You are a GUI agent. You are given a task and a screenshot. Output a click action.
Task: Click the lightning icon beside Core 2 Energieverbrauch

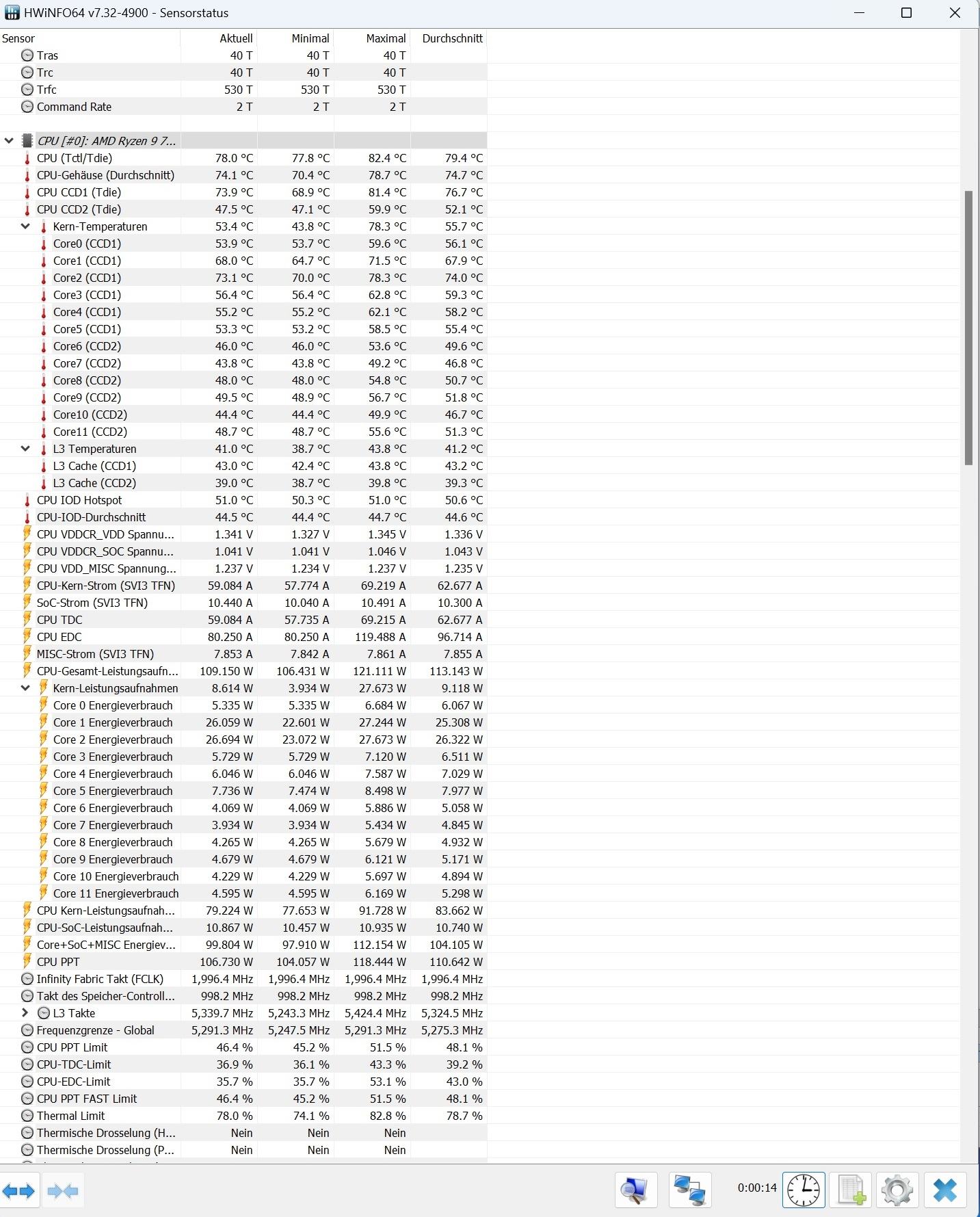(x=44, y=740)
